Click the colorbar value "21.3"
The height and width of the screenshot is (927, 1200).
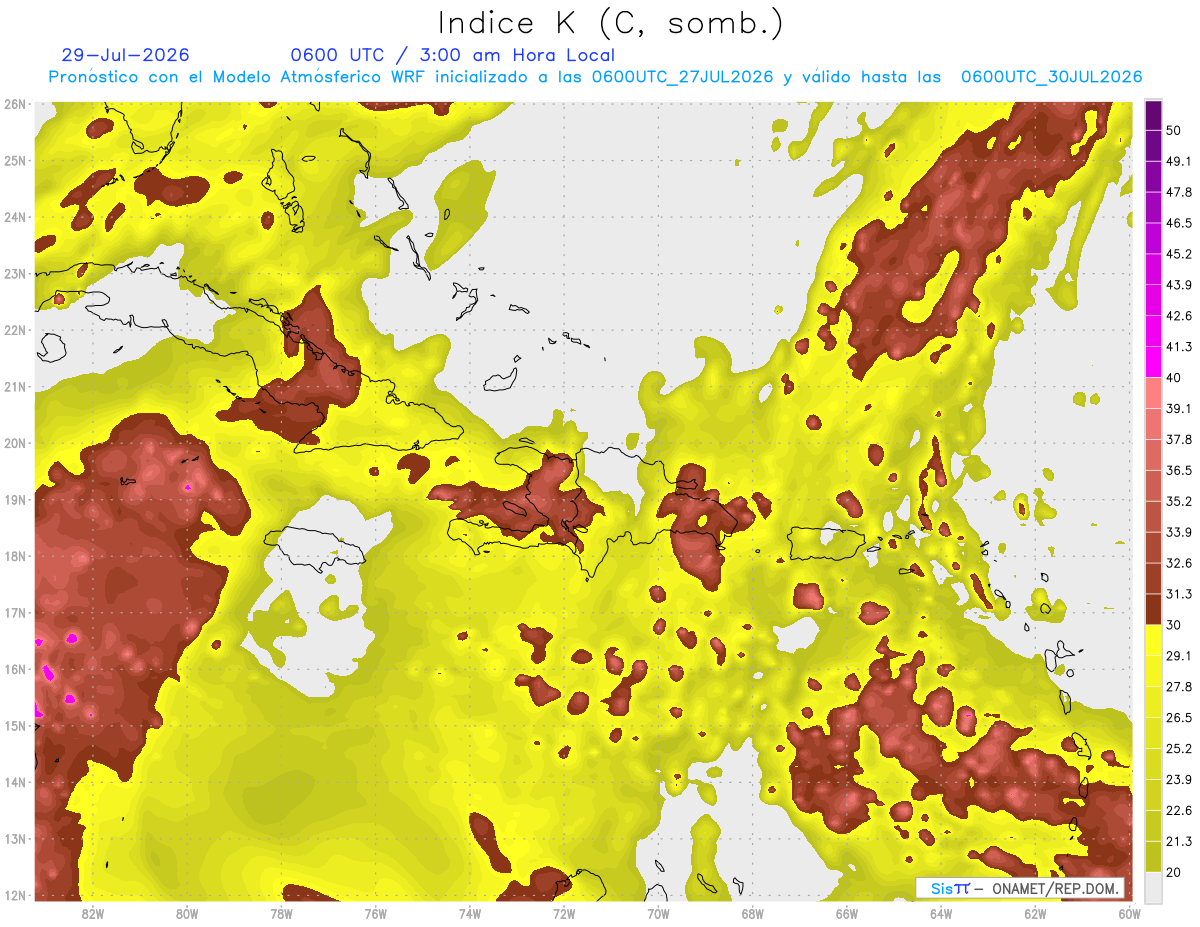[1179, 842]
